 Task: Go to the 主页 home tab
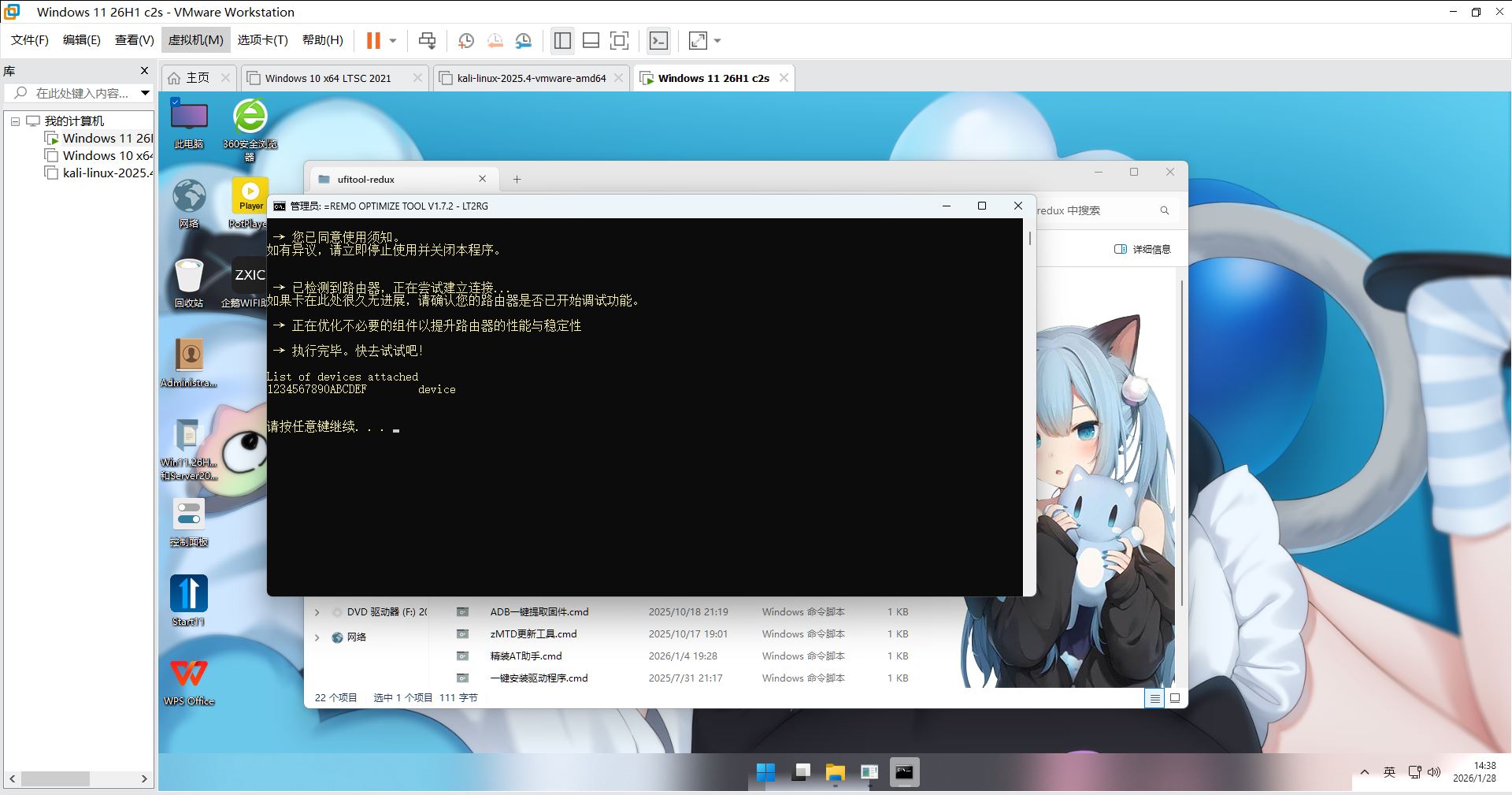click(198, 78)
